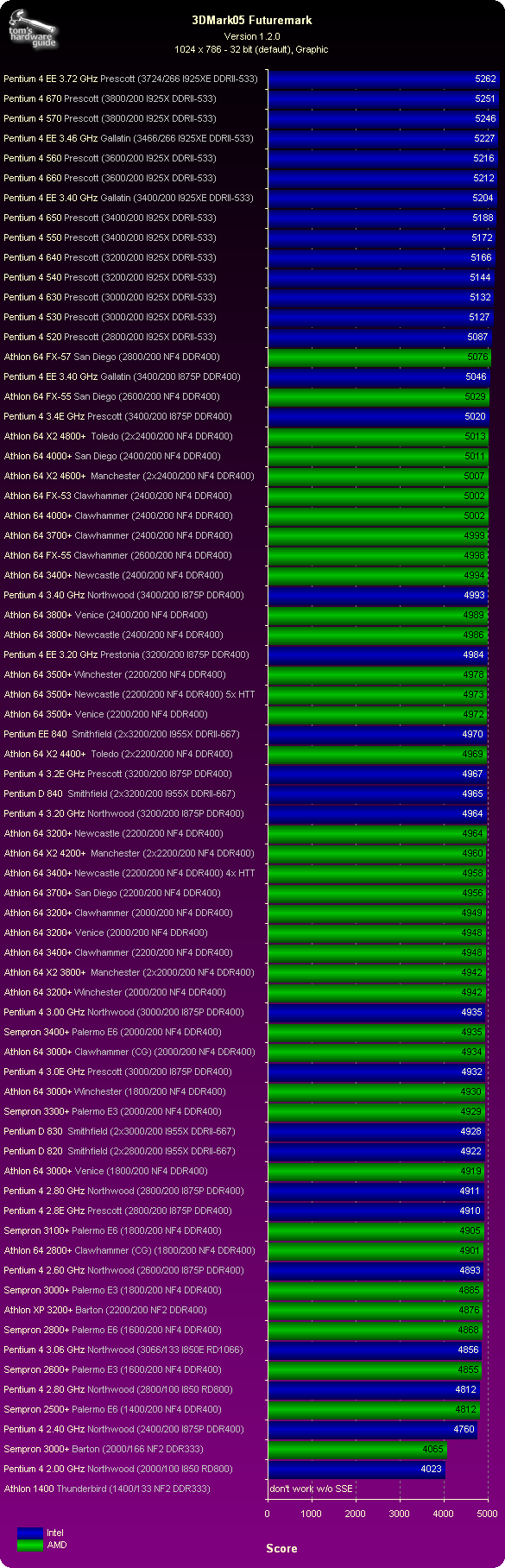505x1568 pixels.
Task: Click the Athlon 64 3800+ Venice label
Action: pos(106,615)
